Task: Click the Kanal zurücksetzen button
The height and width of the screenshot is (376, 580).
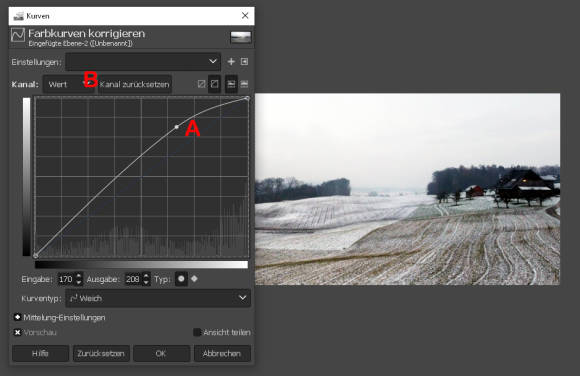Action: (135, 84)
